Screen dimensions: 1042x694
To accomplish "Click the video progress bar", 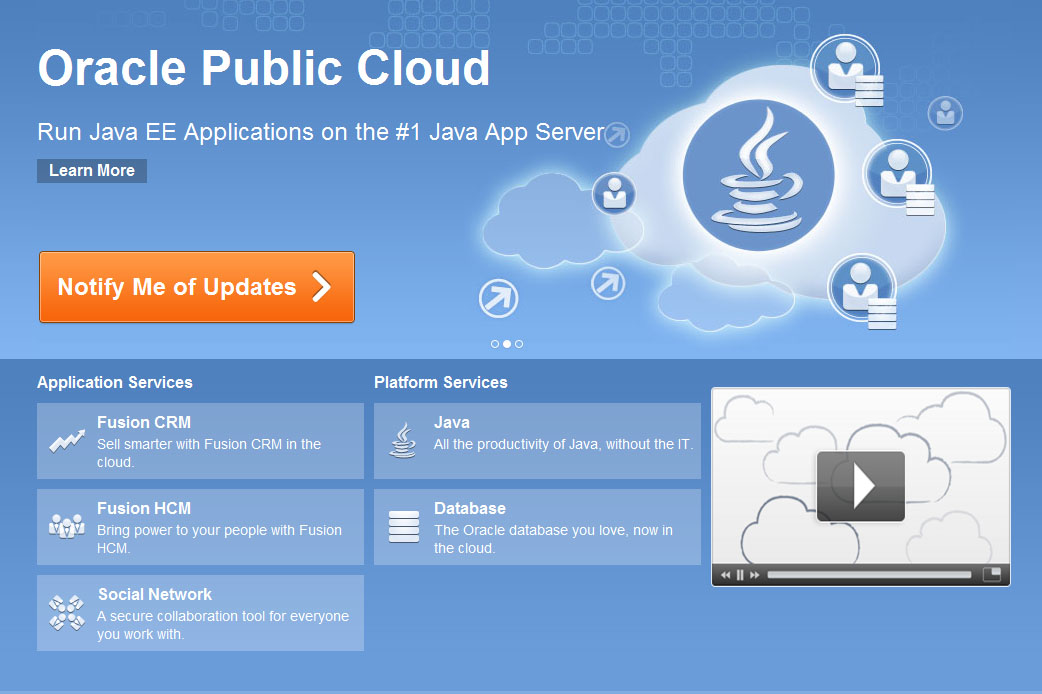I will tap(869, 575).
